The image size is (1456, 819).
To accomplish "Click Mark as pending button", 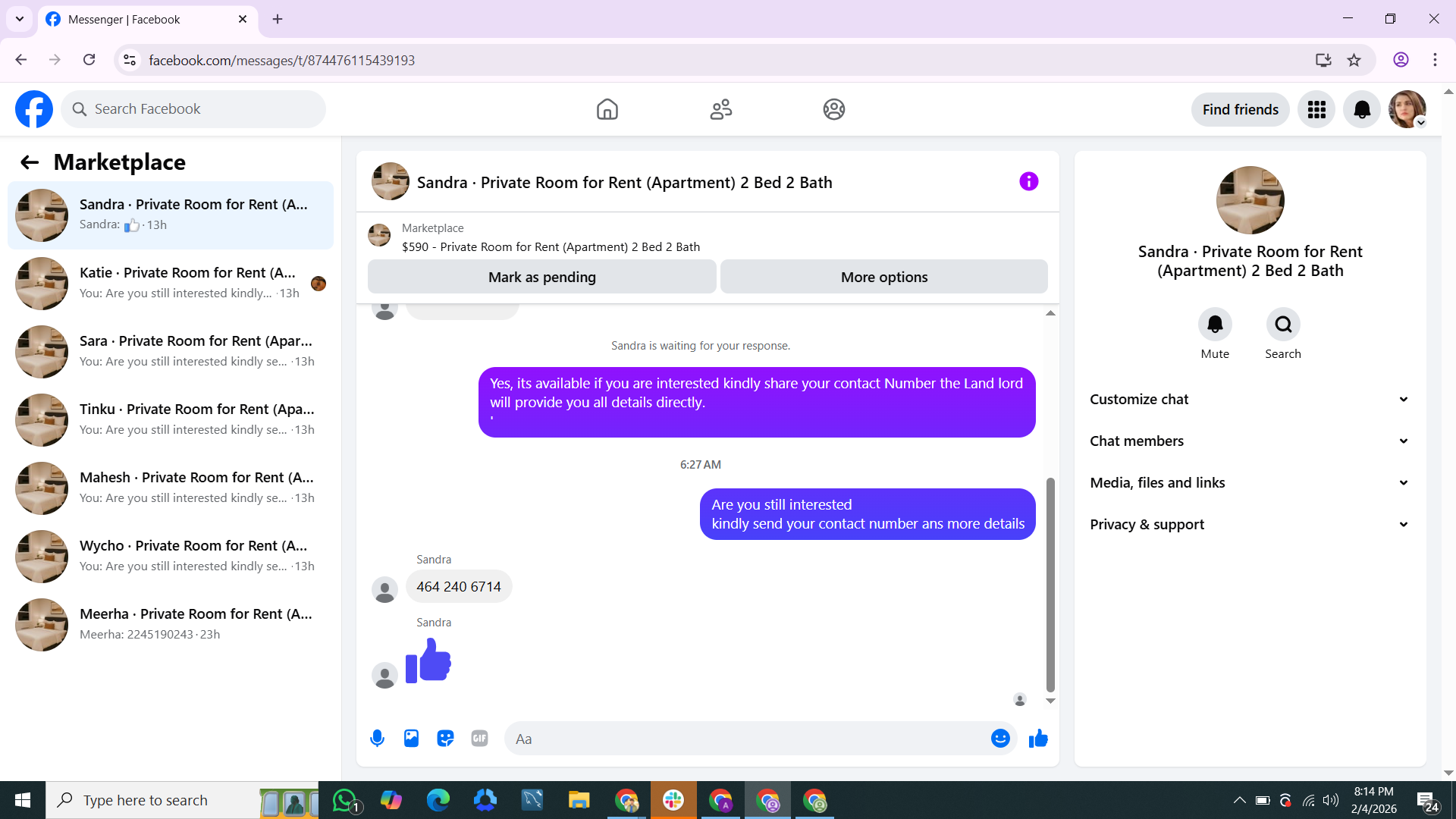I will pos(541,278).
